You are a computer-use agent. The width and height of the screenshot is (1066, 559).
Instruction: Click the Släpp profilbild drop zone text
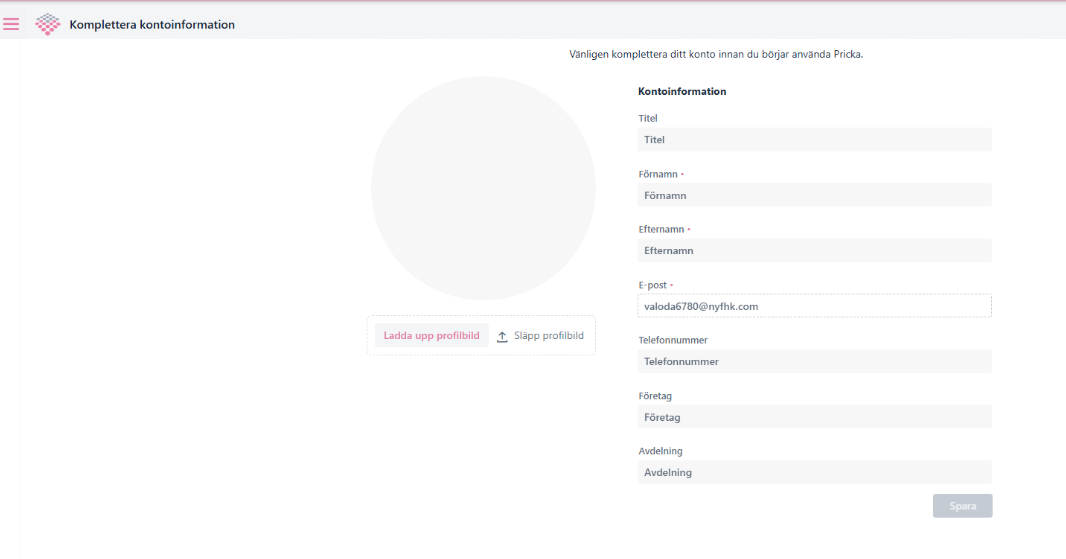click(x=548, y=336)
